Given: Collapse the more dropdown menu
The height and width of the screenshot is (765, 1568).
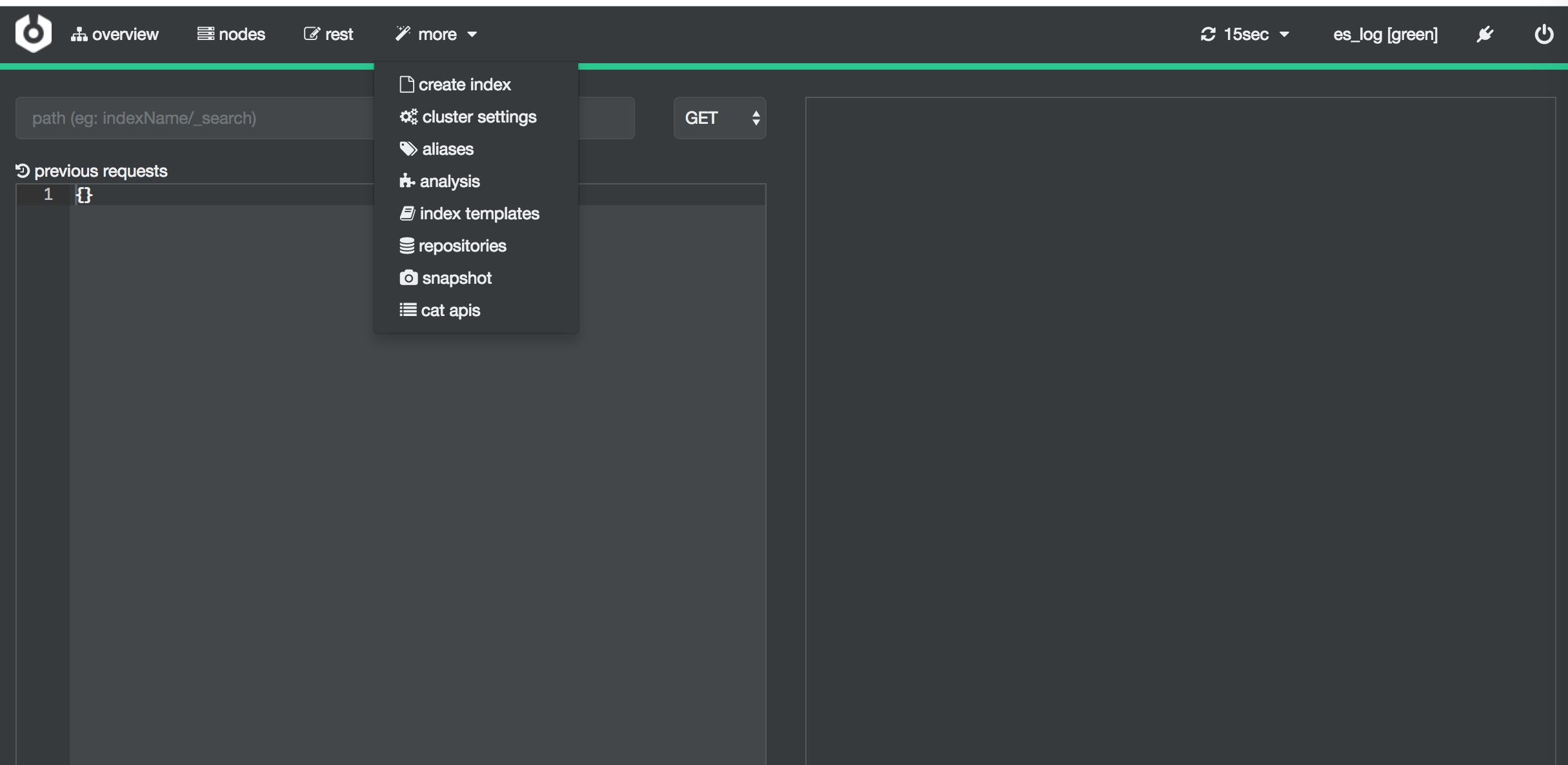Looking at the screenshot, I should coord(436,34).
